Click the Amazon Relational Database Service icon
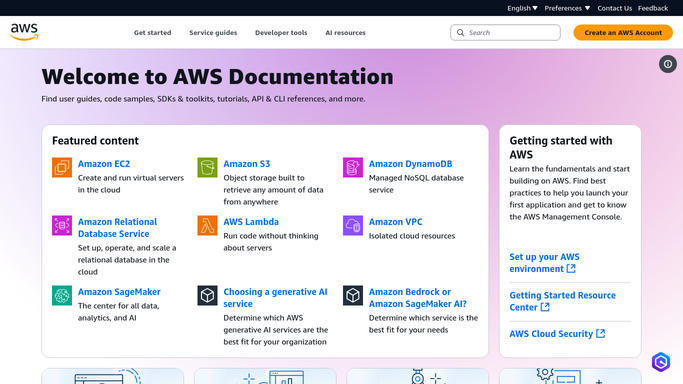Screen dimensions: 683x384 tap(62, 226)
